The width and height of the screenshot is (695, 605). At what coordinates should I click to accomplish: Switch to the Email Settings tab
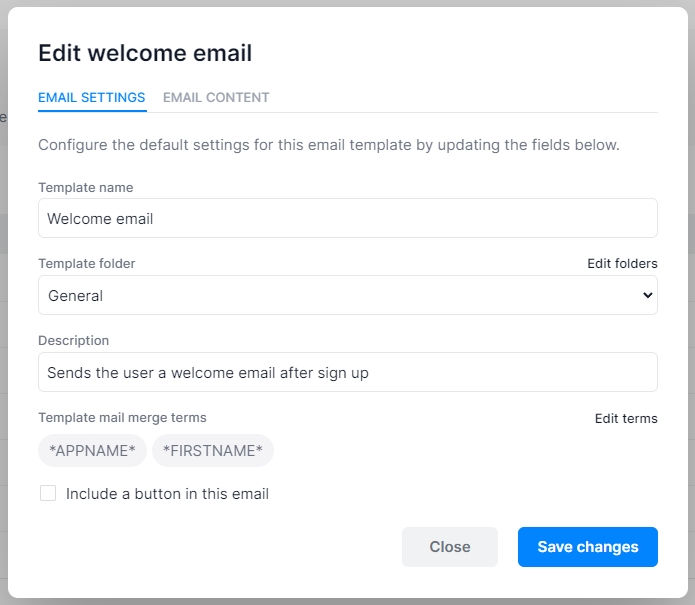[x=91, y=98]
